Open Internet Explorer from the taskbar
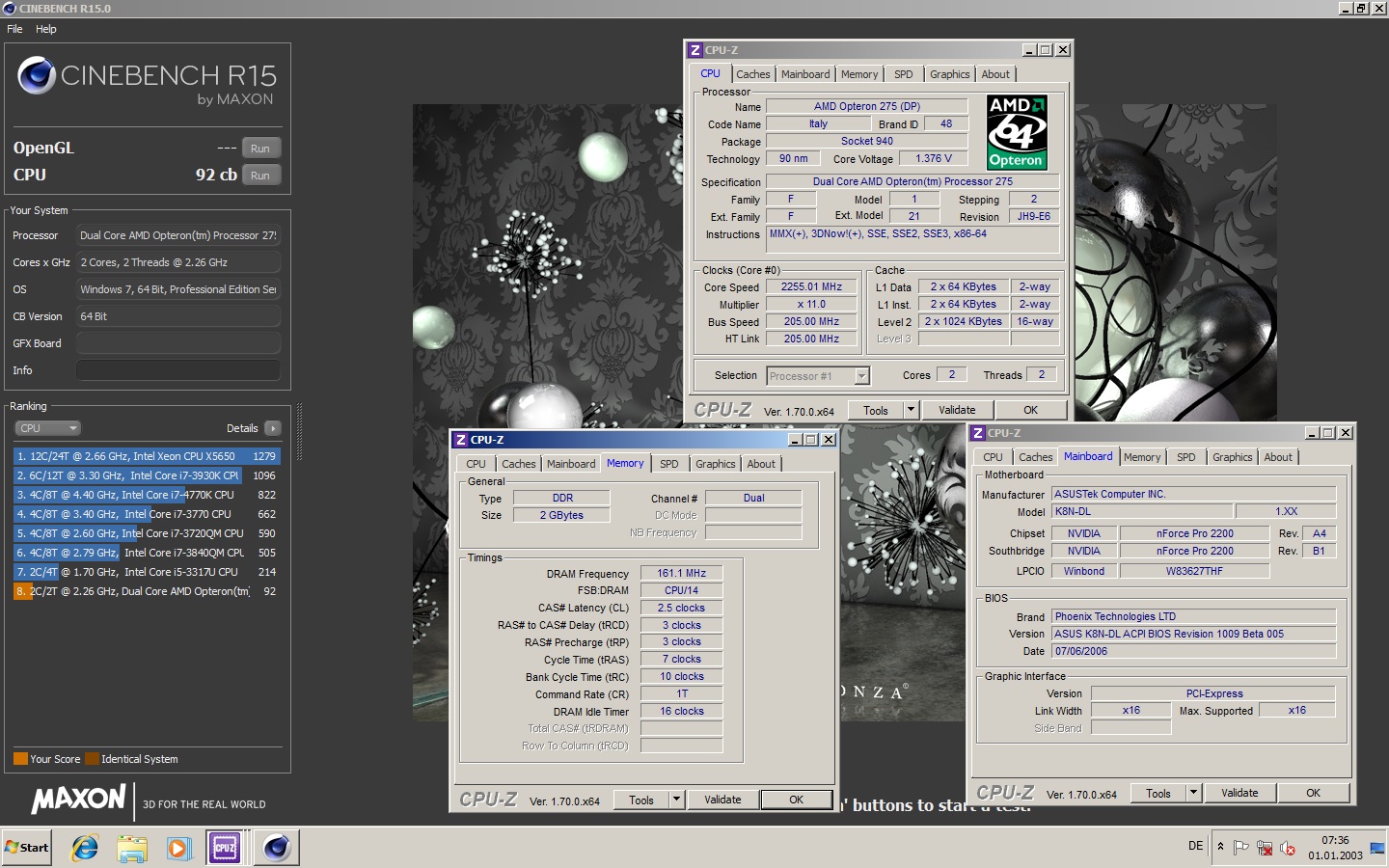The image size is (1389, 868). (x=85, y=848)
